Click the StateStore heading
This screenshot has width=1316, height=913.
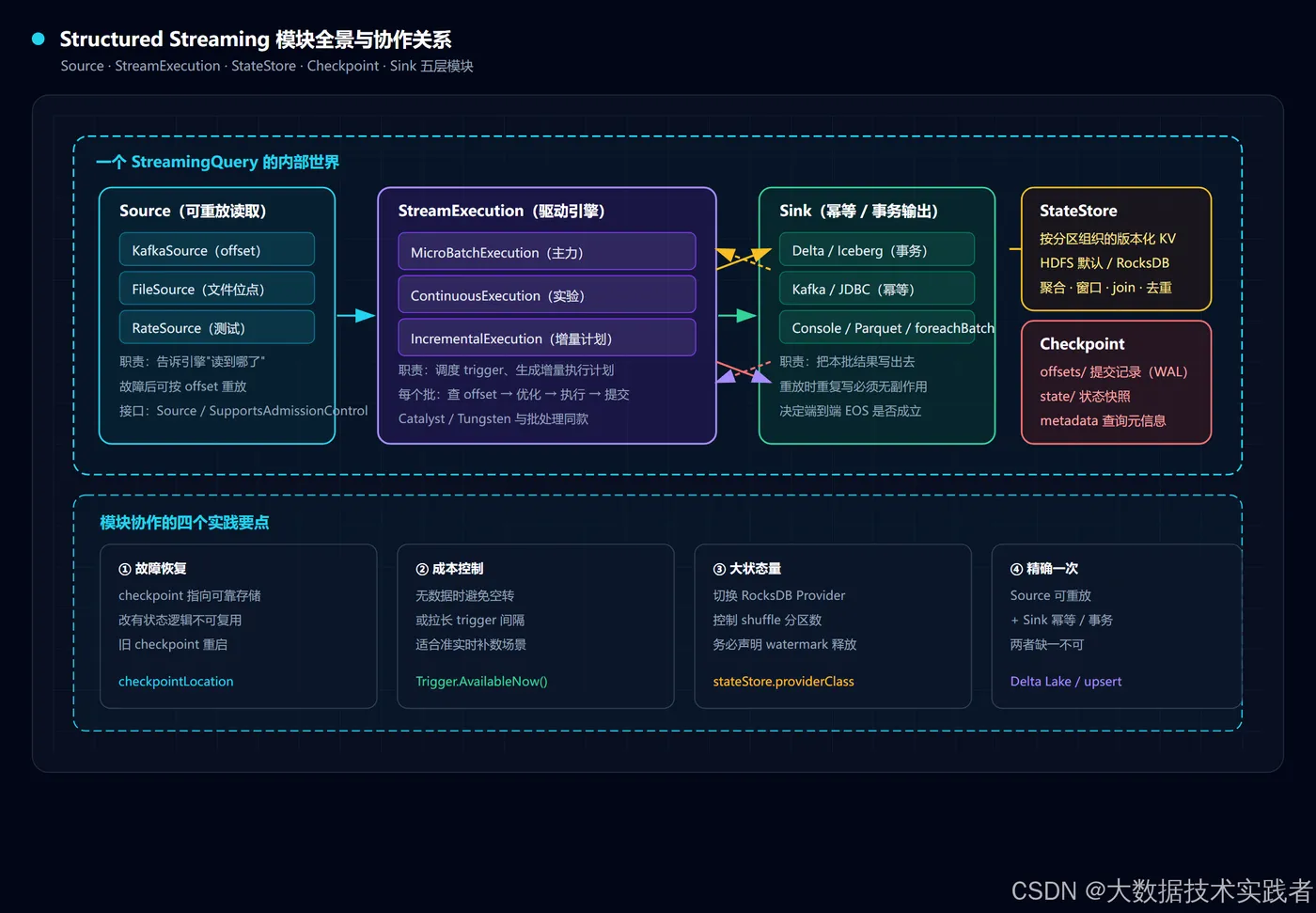1078,211
